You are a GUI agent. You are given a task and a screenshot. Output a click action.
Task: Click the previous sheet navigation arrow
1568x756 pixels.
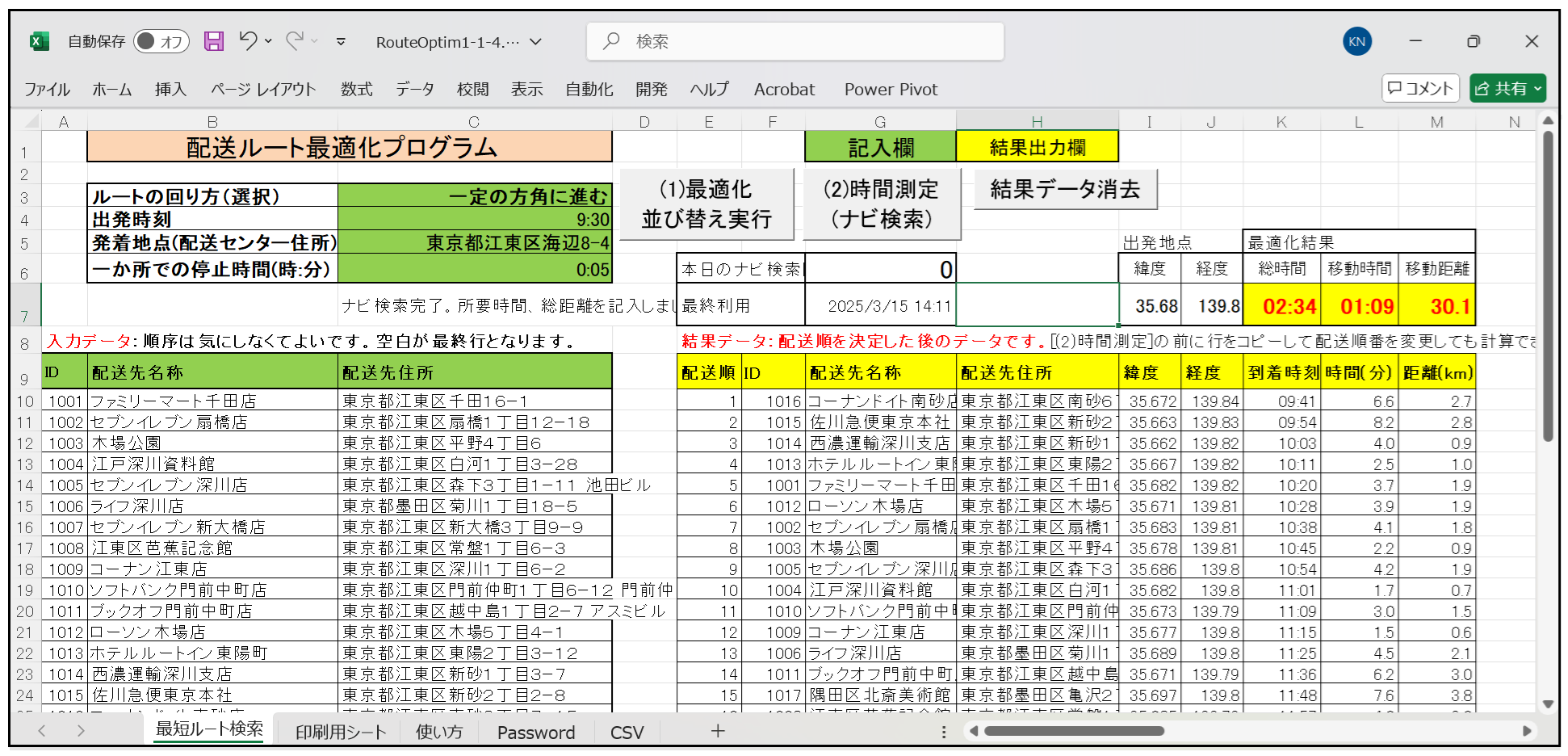42,731
